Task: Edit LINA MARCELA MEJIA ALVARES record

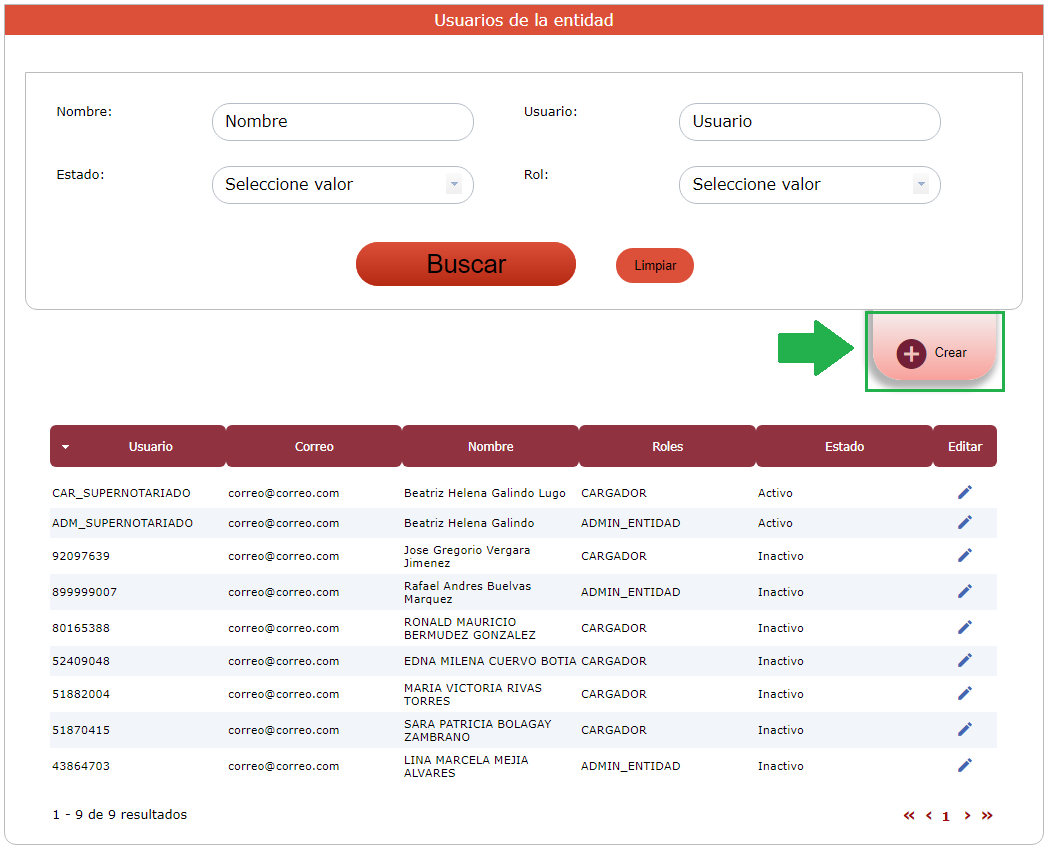Action: tap(964, 765)
